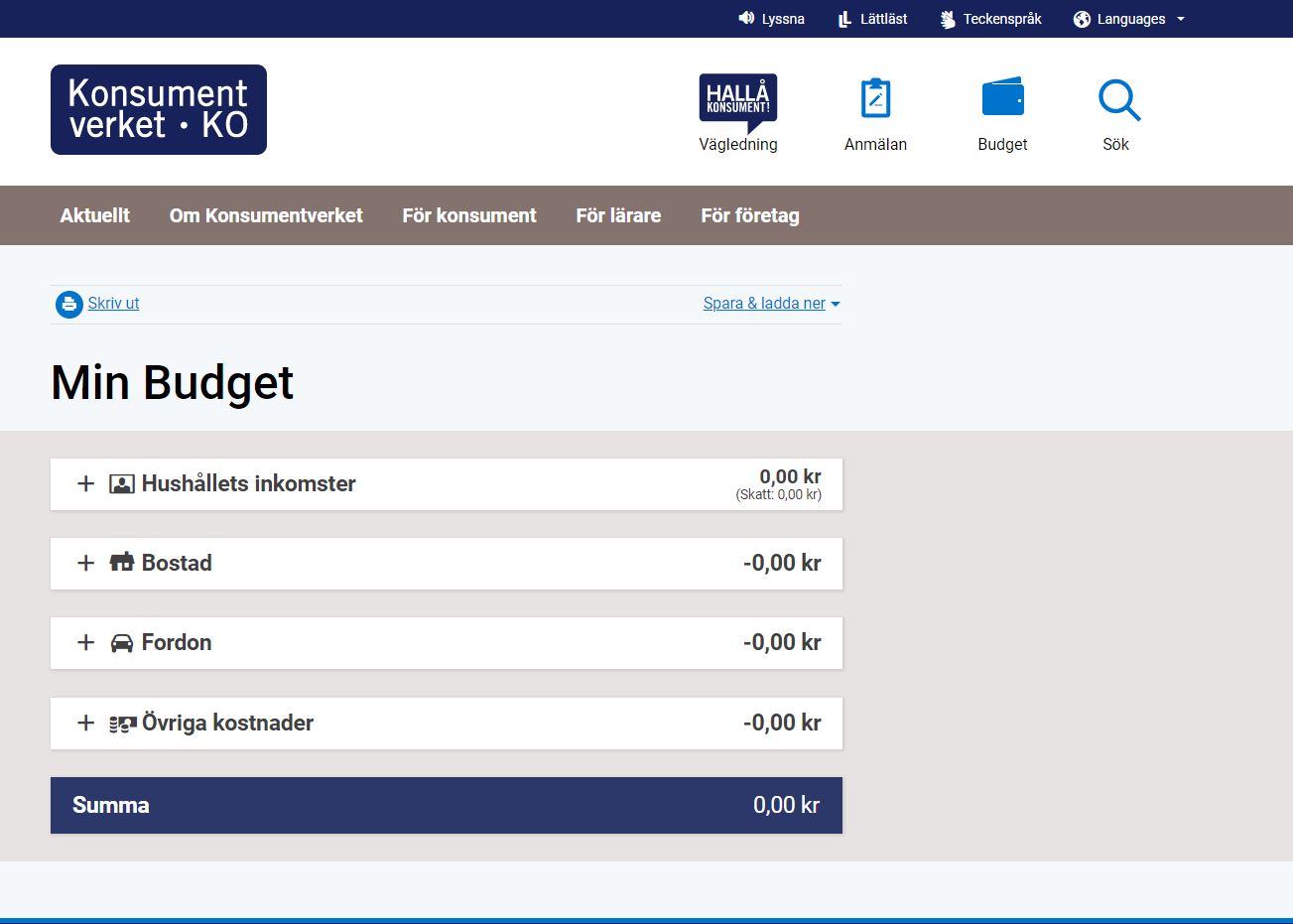This screenshot has width=1293, height=924.
Task: Open the Anmälan clipboard icon
Action: pyautogui.click(x=875, y=98)
